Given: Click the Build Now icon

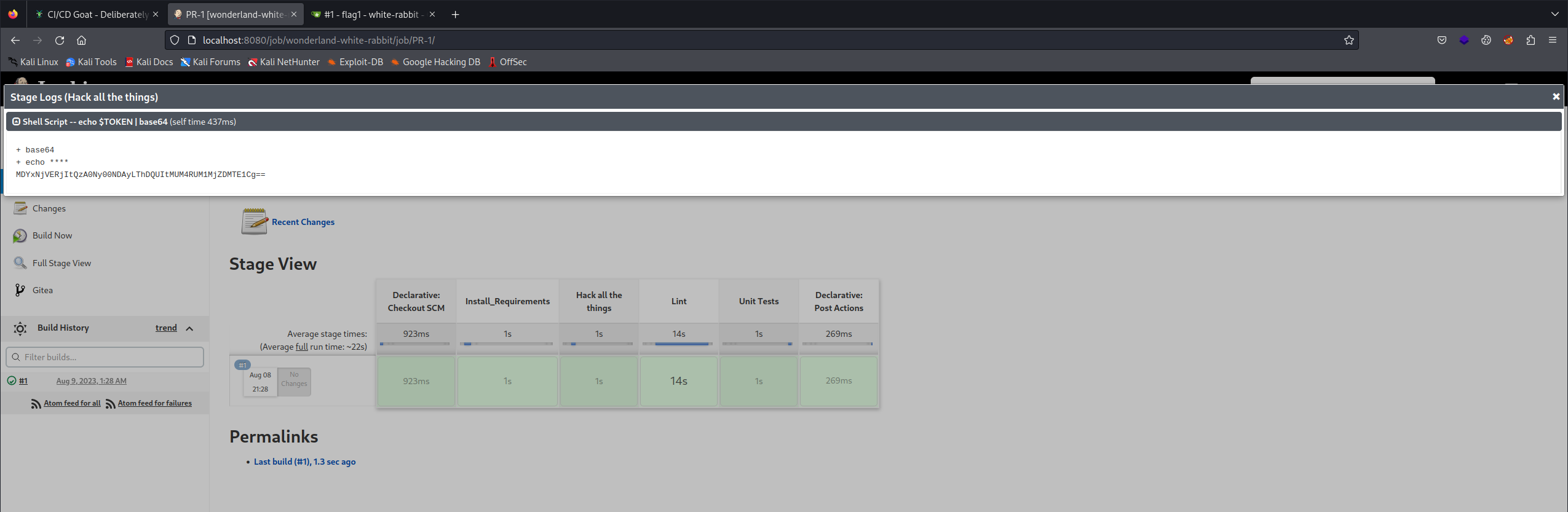Looking at the screenshot, I should click(x=20, y=236).
